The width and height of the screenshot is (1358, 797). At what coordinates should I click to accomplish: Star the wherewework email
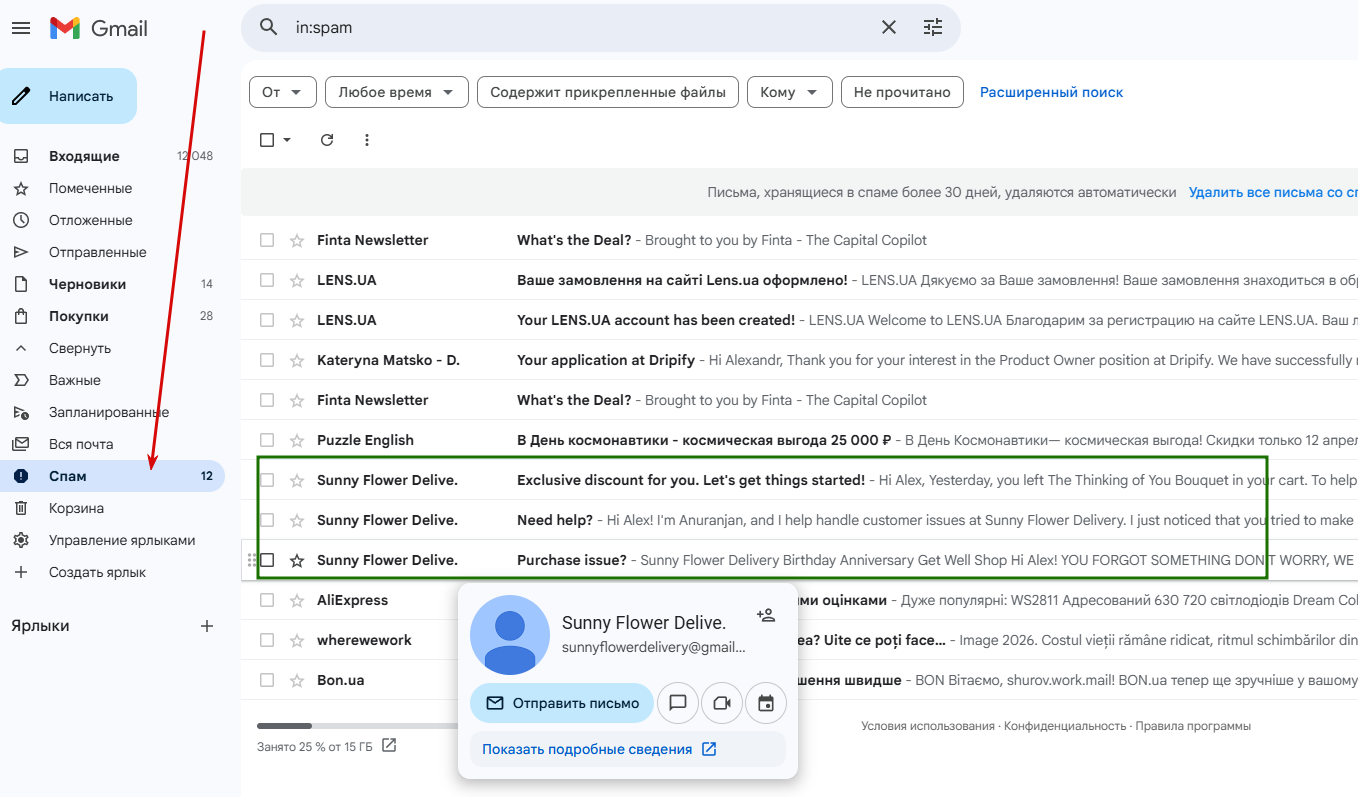[297, 640]
